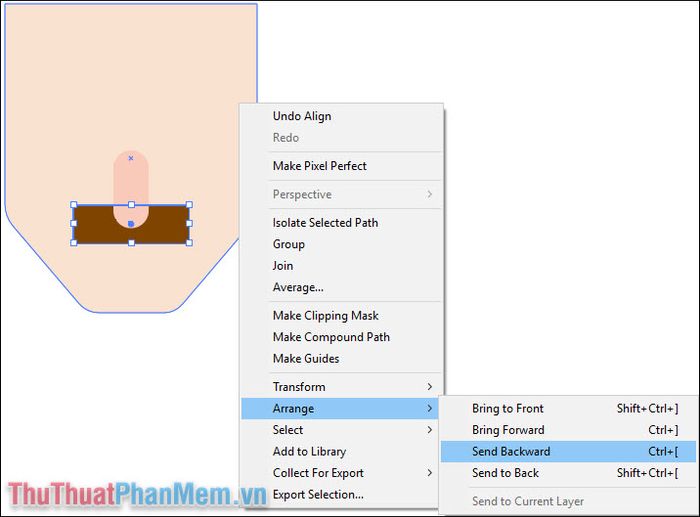Click the brown rectangle's bottom-center handle
The height and width of the screenshot is (517, 700).
pos(131,243)
